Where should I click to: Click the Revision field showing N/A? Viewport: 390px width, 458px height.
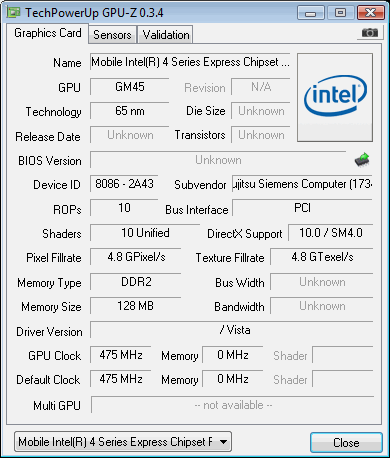pos(261,87)
